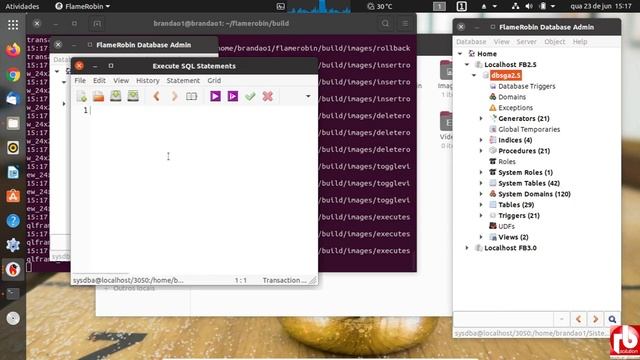Show applications grid in dock
The width and height of the screenshot is (640, 360).
pos(13,25)
